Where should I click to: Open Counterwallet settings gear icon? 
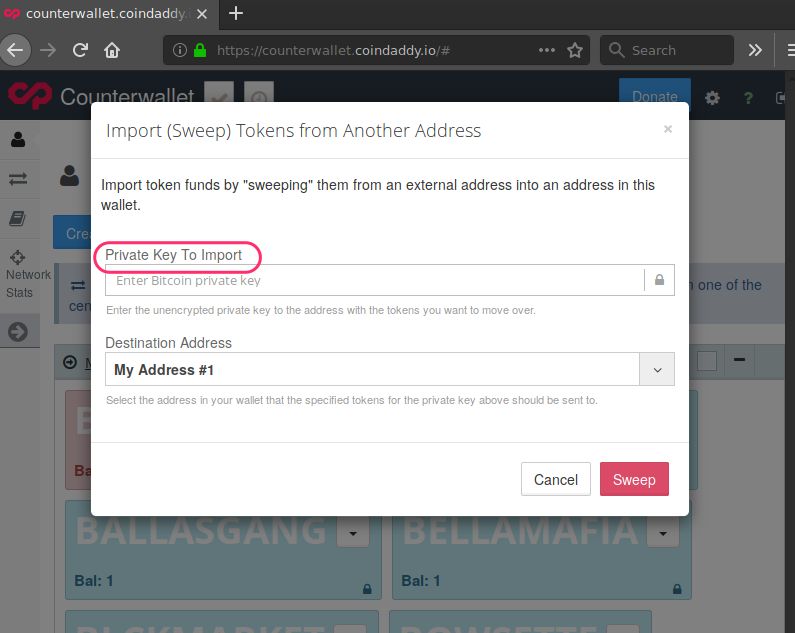[712, 97]
